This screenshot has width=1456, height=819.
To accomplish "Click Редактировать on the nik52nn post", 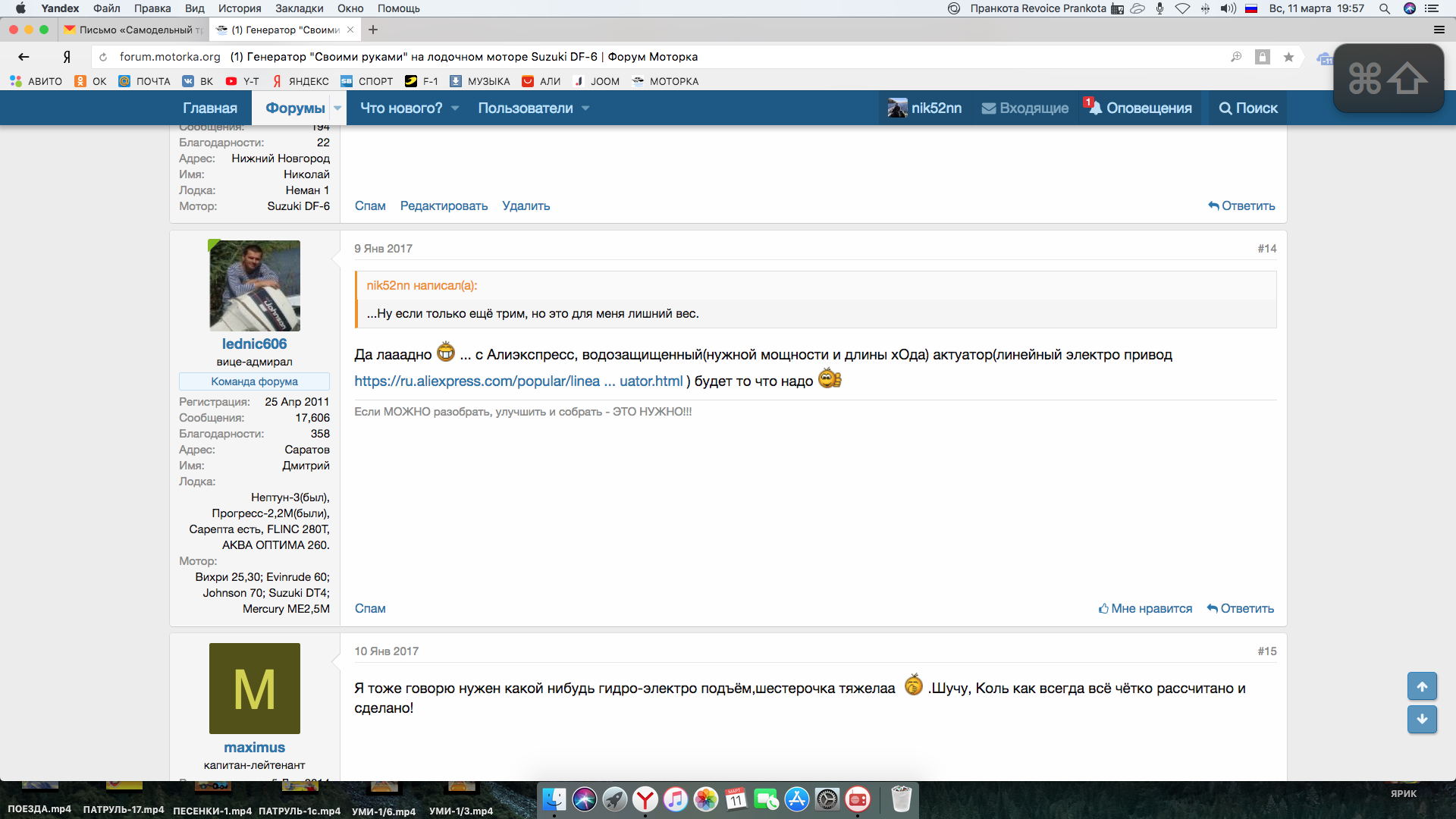I will (444, 206).
